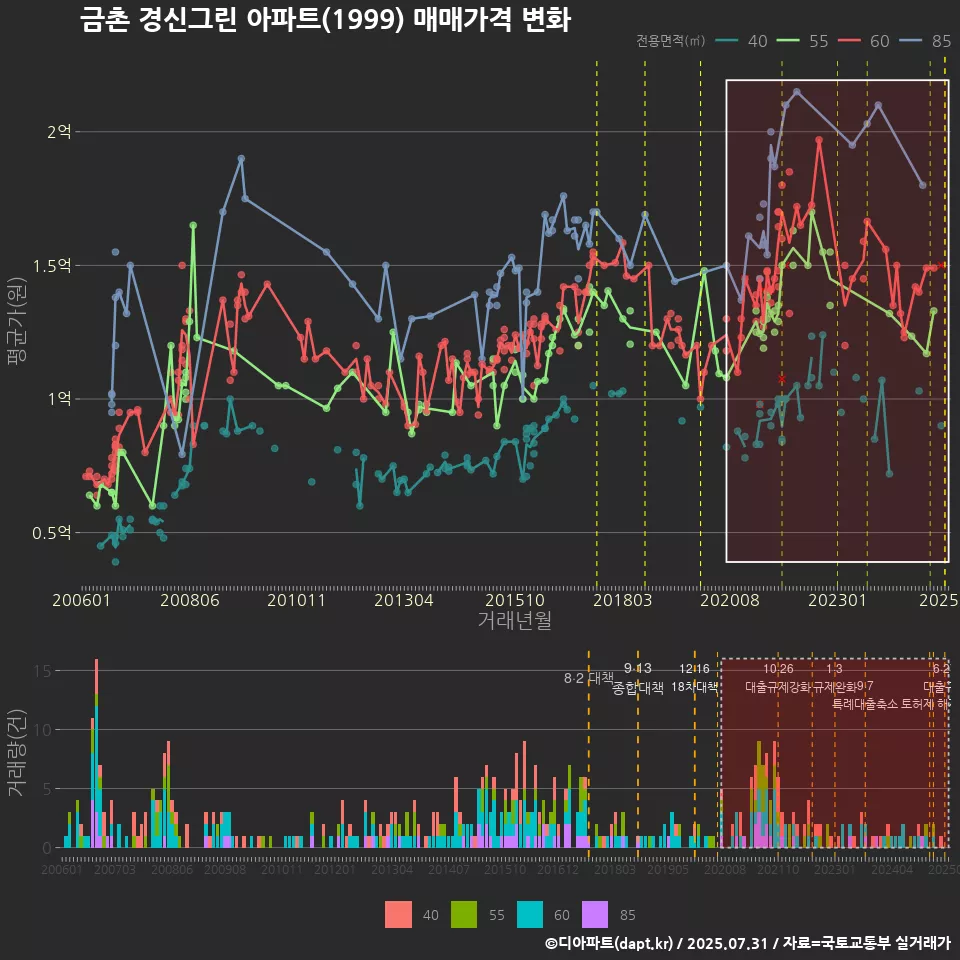Click the 1억 y-axis label

[60, 399]
